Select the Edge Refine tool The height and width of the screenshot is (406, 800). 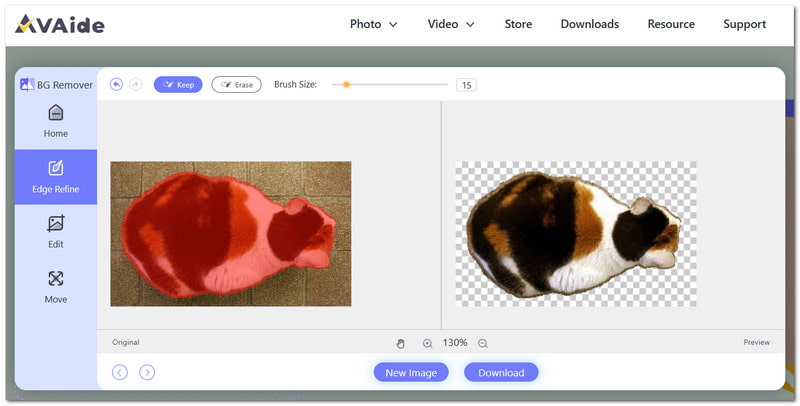(56, 177)
